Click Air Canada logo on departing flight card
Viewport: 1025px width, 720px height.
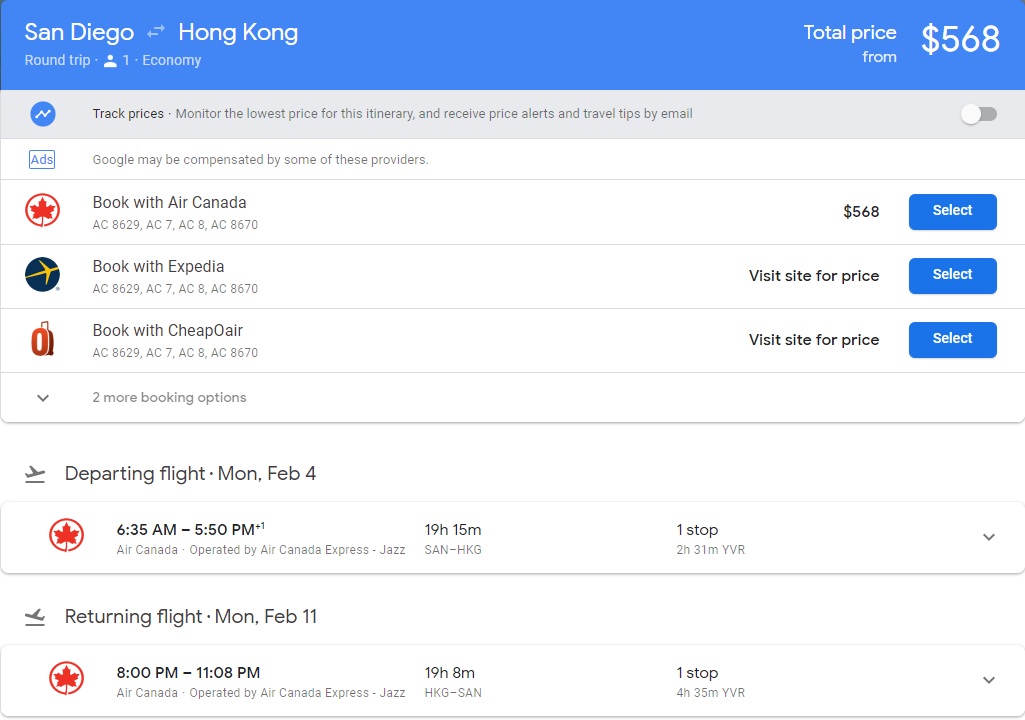click(x=67, y=537)
